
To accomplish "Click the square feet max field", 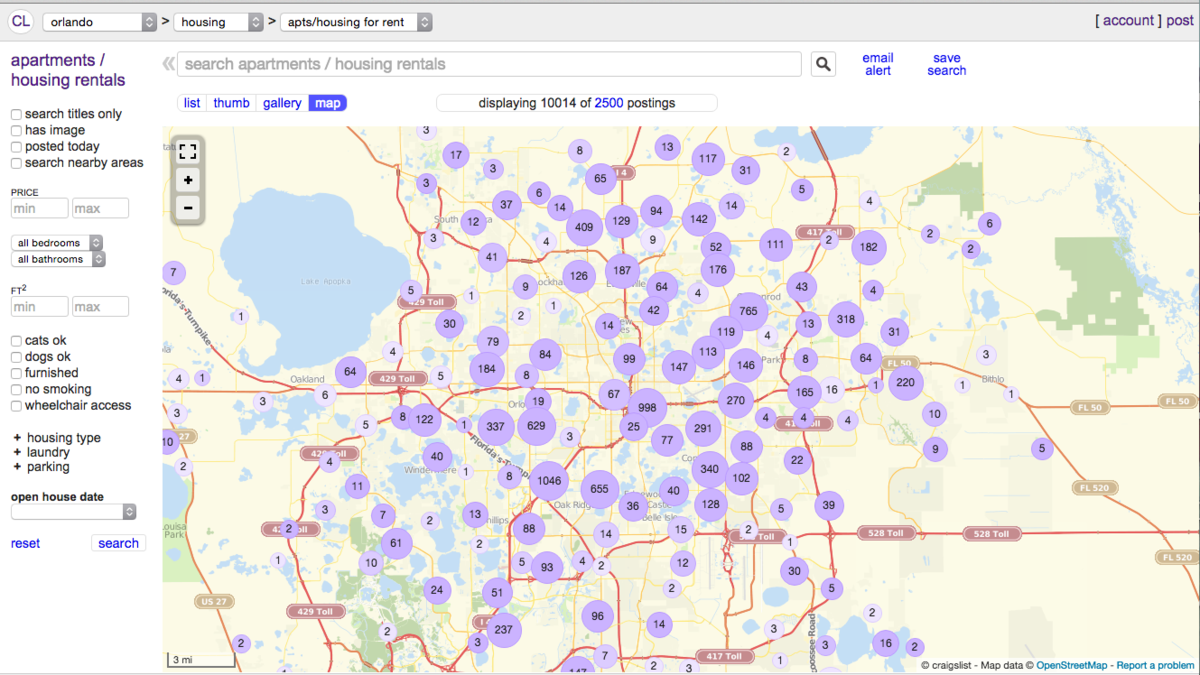I will point(100,307).
